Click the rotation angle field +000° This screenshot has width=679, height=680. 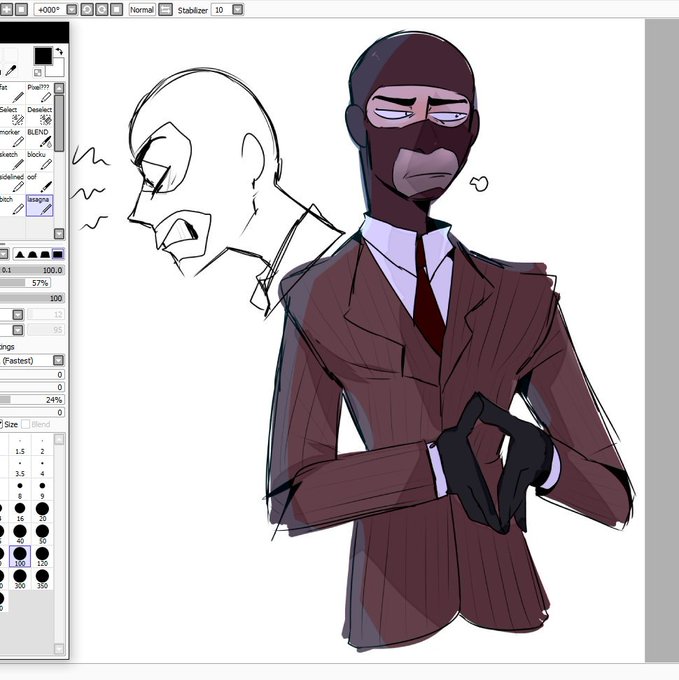(49, 10)
